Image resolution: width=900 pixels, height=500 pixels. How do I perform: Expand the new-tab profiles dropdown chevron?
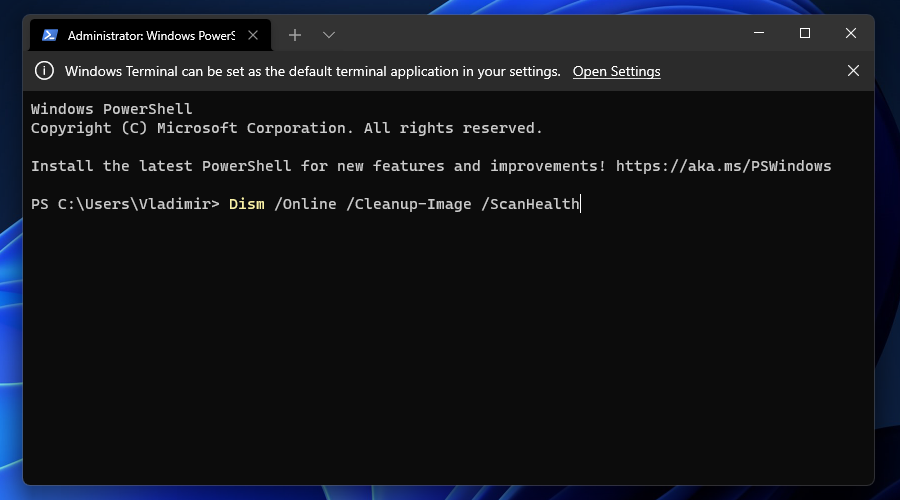point(328,35)
